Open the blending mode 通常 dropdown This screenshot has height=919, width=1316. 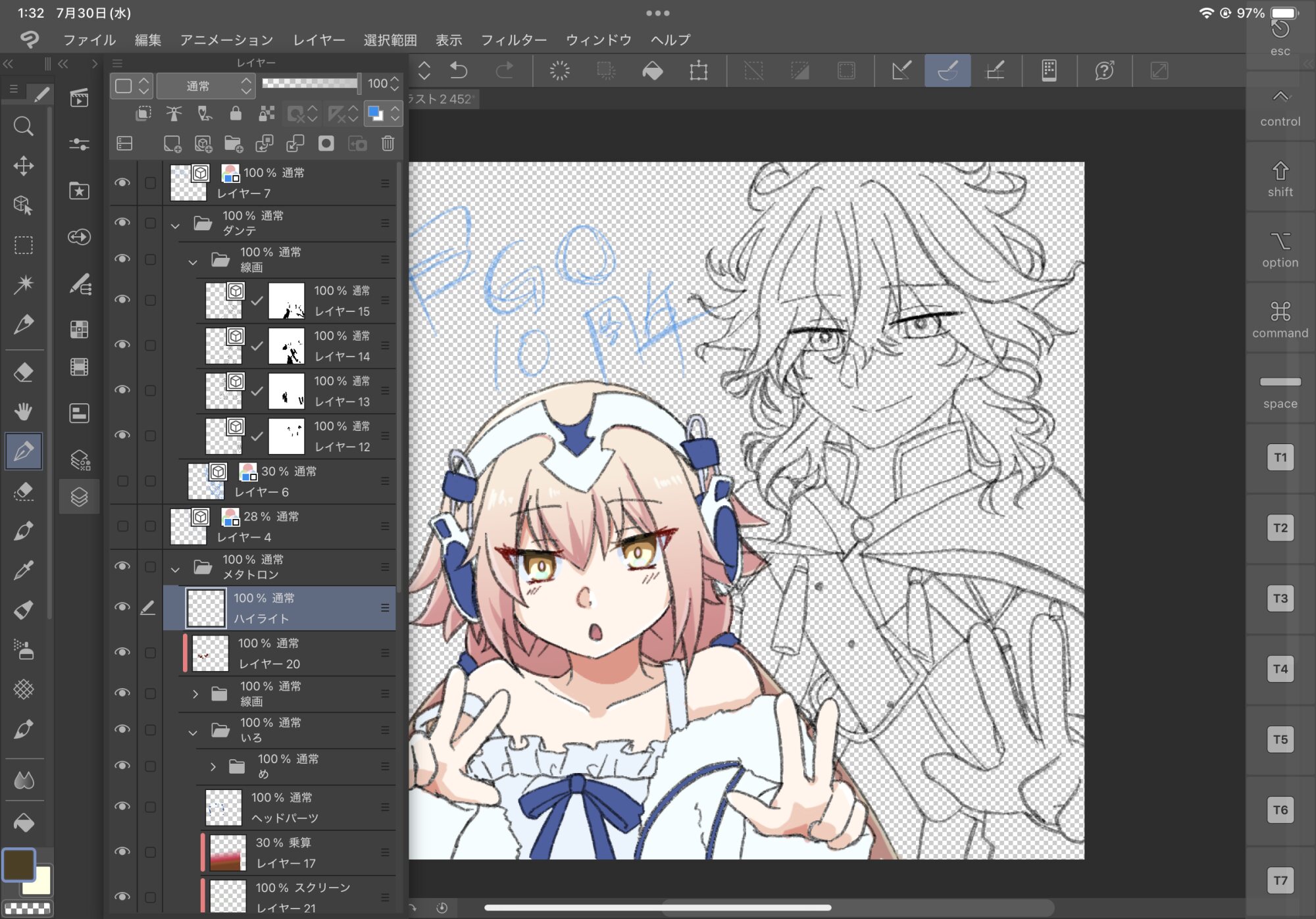click(205, 86)
